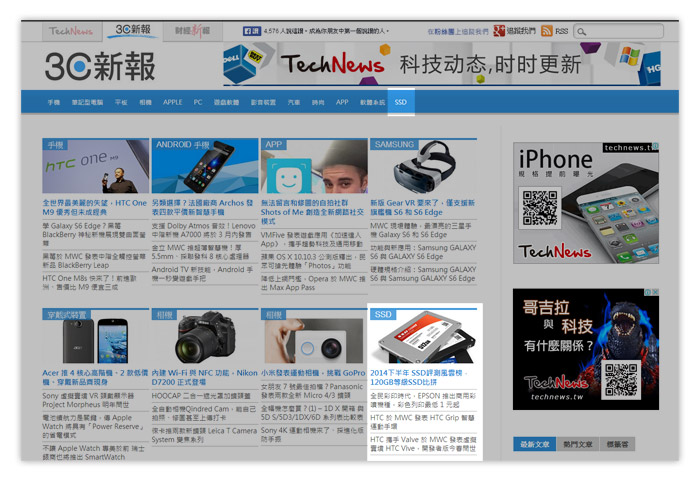Click the 穿戴式裝置 category label

(67, 315)
